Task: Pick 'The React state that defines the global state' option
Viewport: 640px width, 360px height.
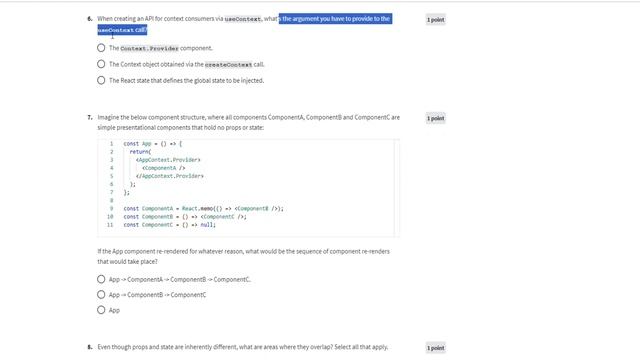Action: pyautogui.click(x=101, y=80)
